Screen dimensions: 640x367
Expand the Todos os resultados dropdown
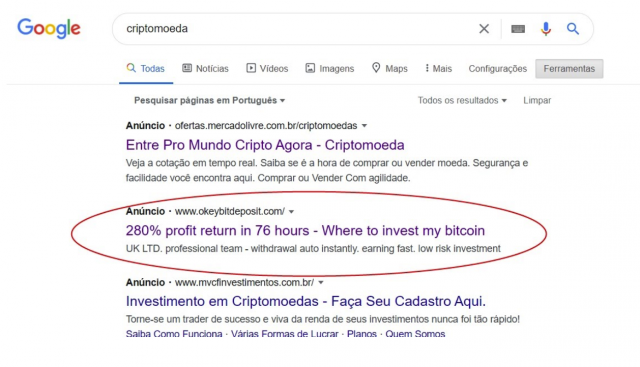462,100
